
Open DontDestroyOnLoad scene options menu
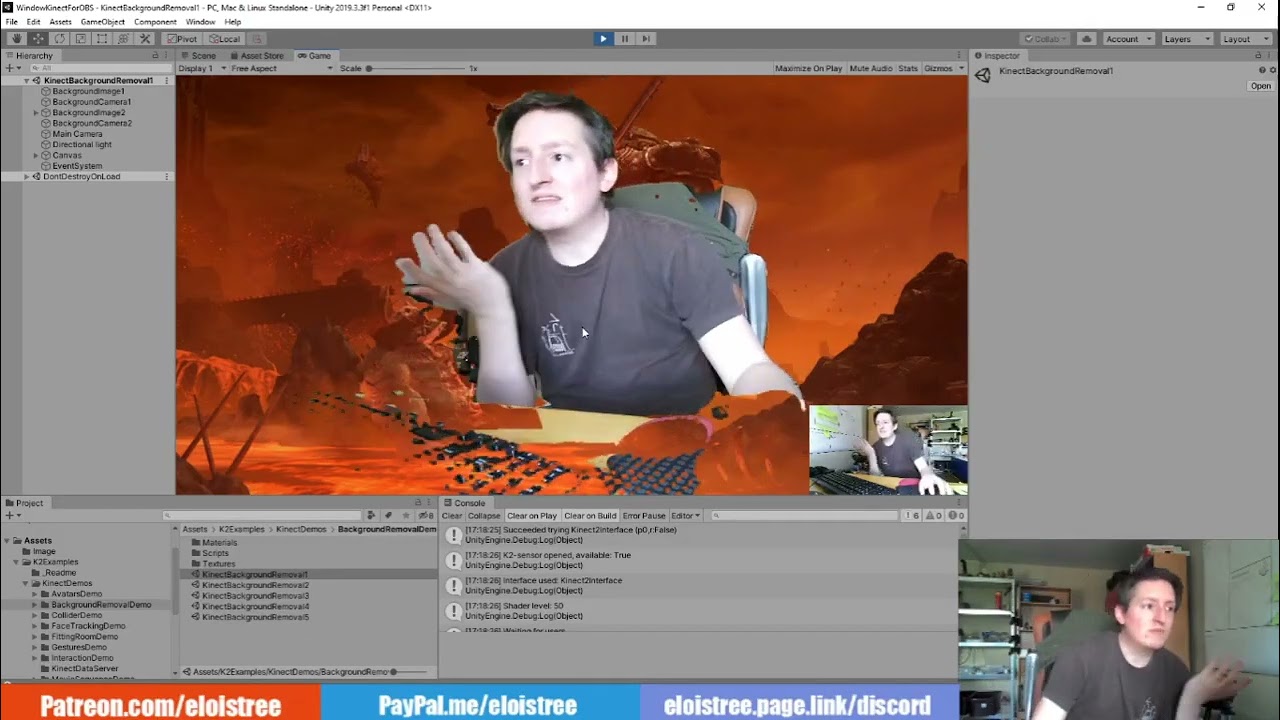tap(167, 176)
